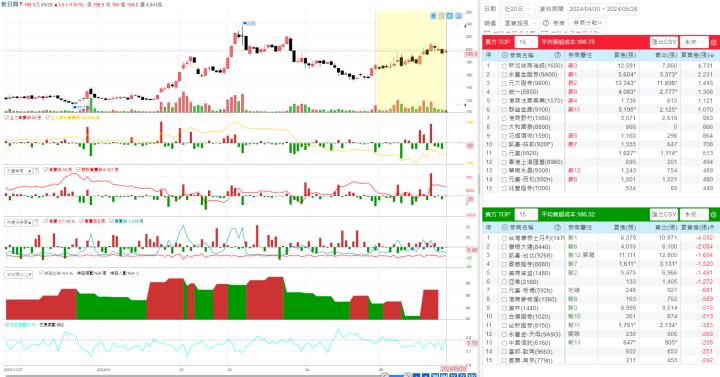
Task: Sort seller table by 買進(張) column
Action: click(625, 227)
